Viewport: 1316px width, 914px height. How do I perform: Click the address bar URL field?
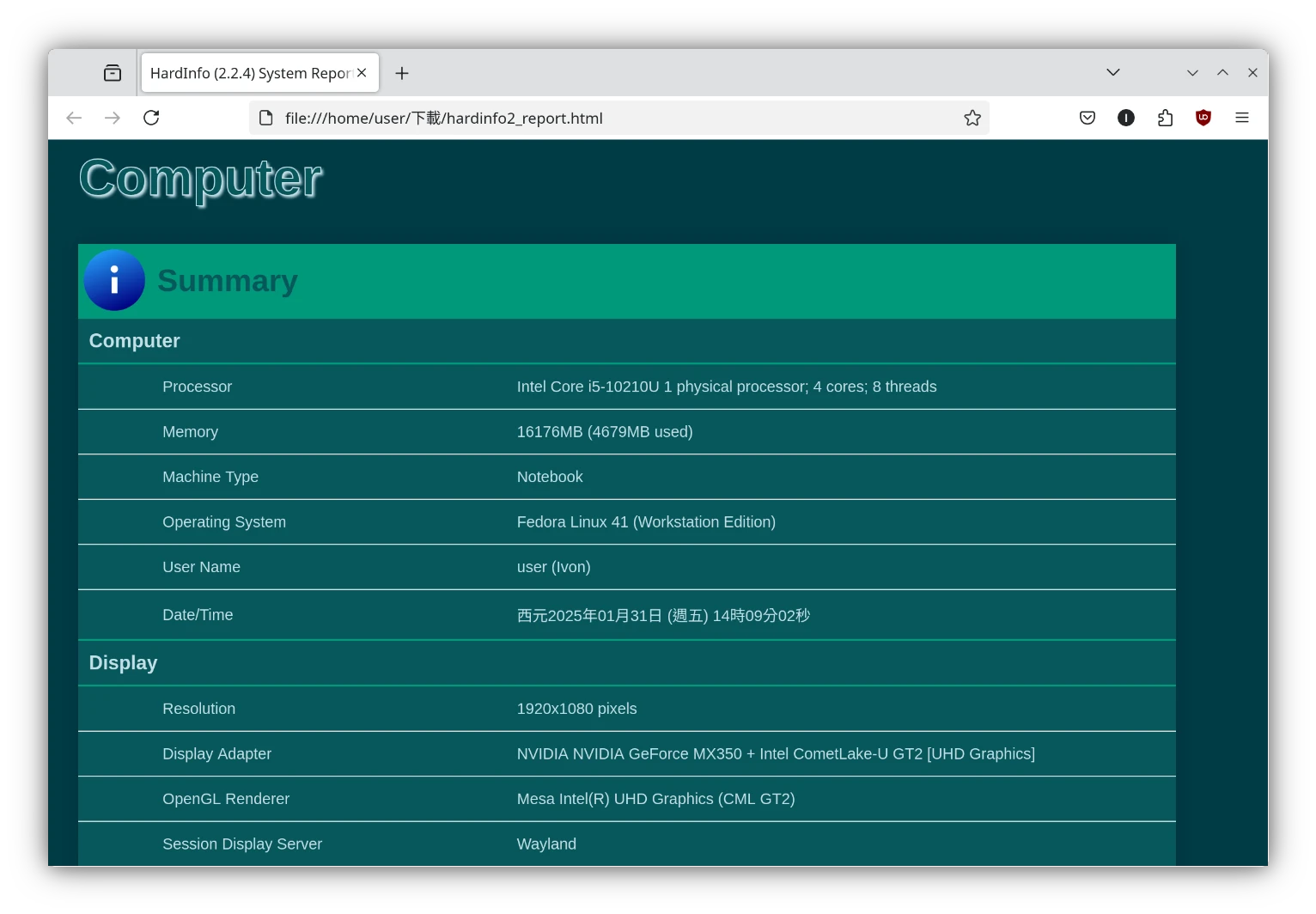601,118
